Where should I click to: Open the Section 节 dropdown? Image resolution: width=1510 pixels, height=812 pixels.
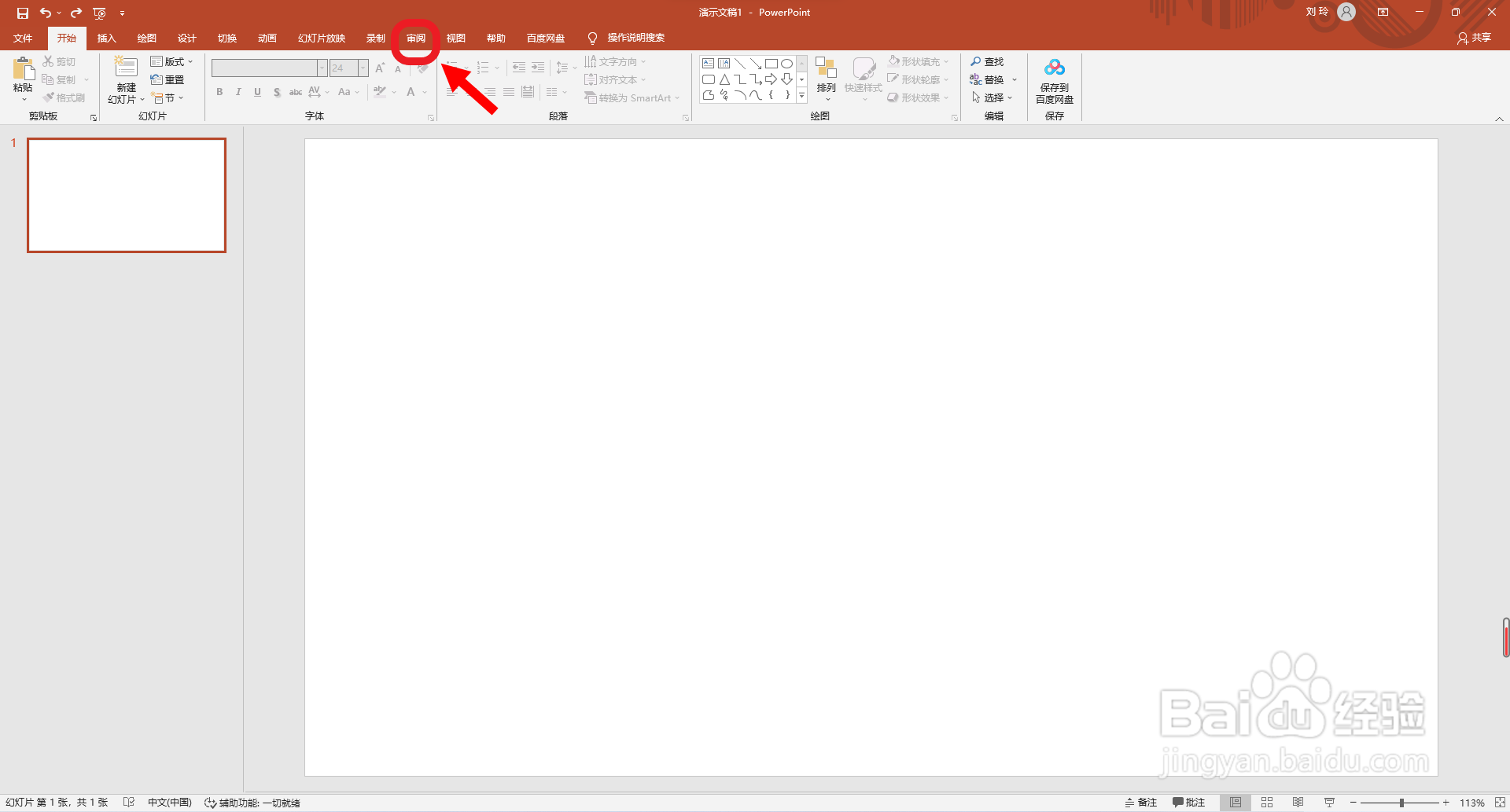coord(167,97)
